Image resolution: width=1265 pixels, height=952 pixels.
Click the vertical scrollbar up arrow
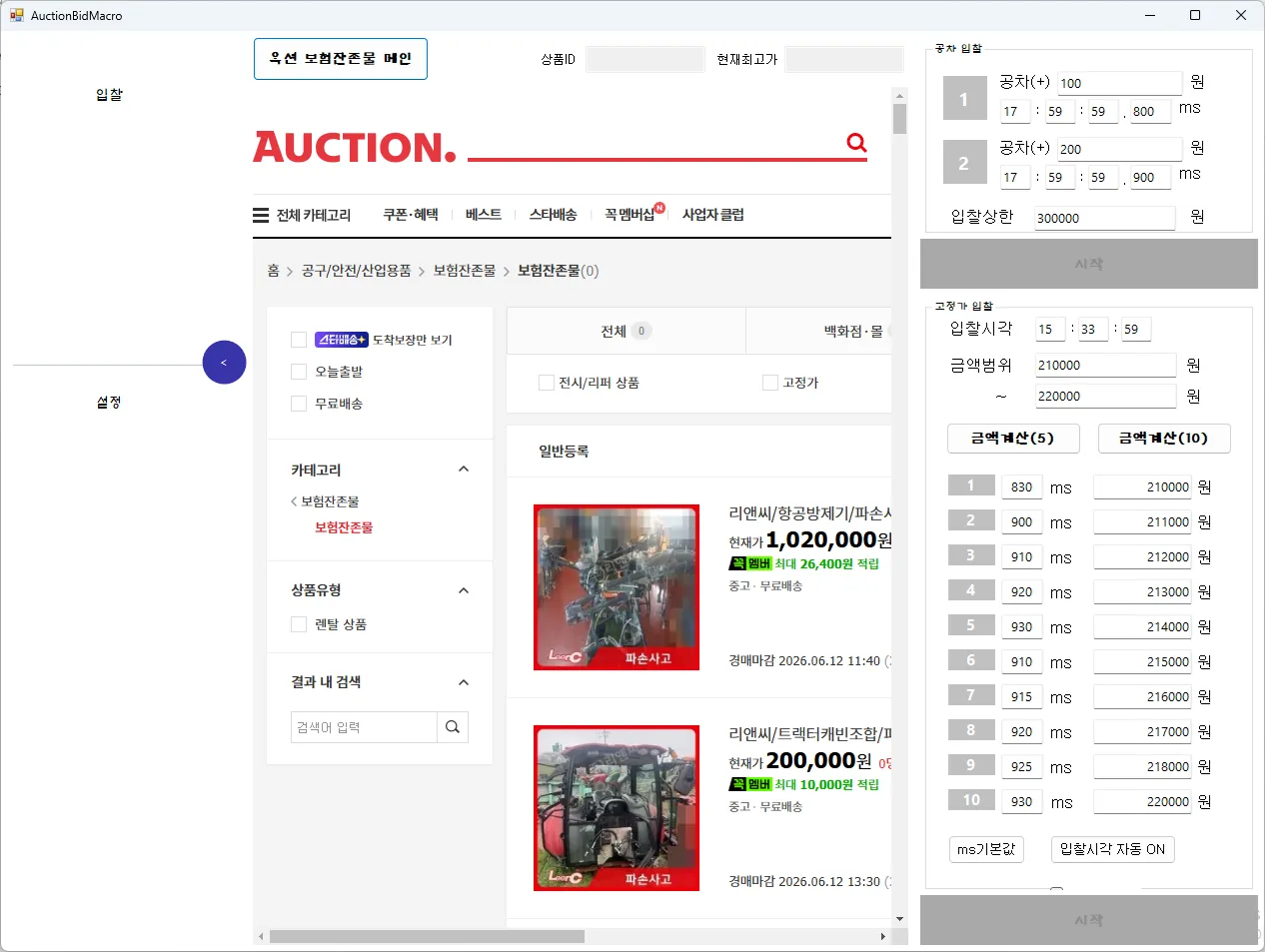click(899, 95)
